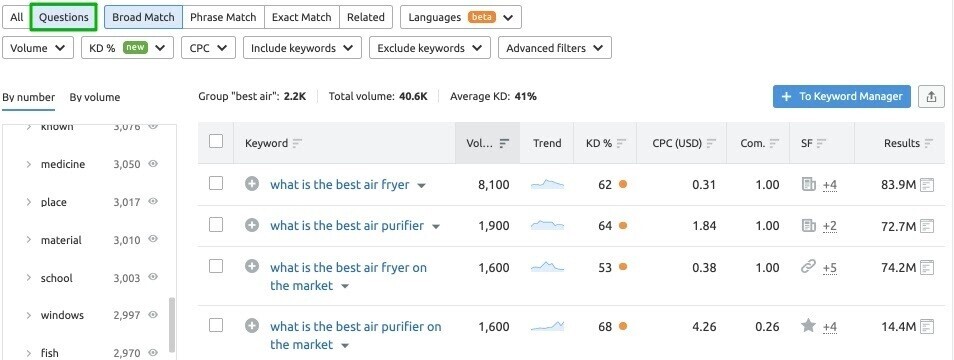
Task: Select the Questions tab
Action: (x=64, y=17)
